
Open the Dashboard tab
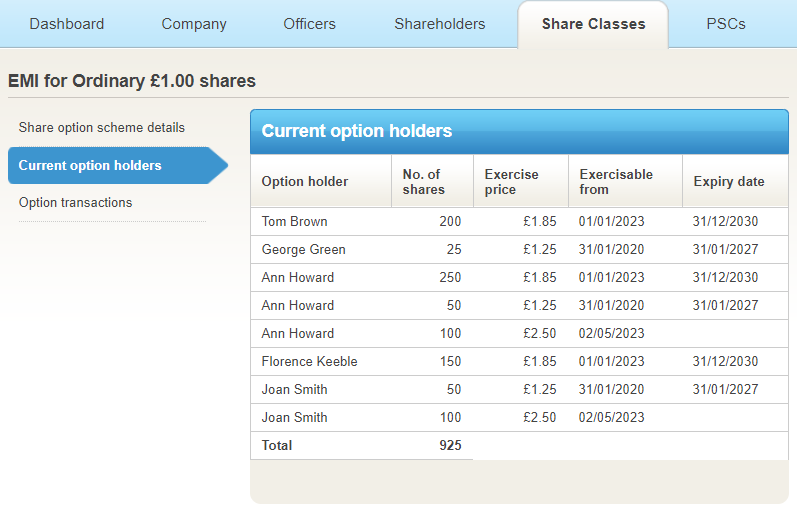[66, 24]
